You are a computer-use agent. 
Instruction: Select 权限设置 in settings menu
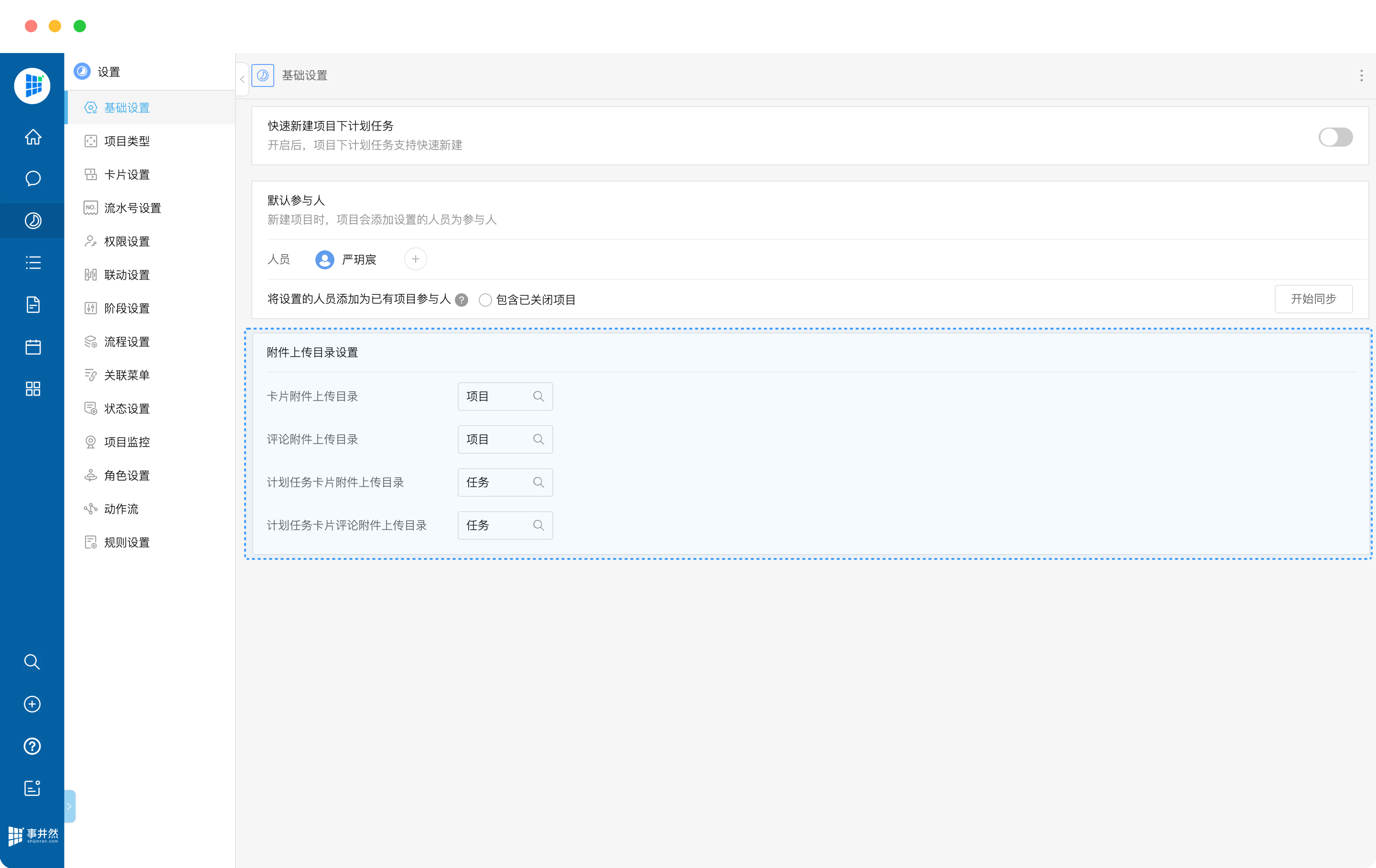point(126,242)
